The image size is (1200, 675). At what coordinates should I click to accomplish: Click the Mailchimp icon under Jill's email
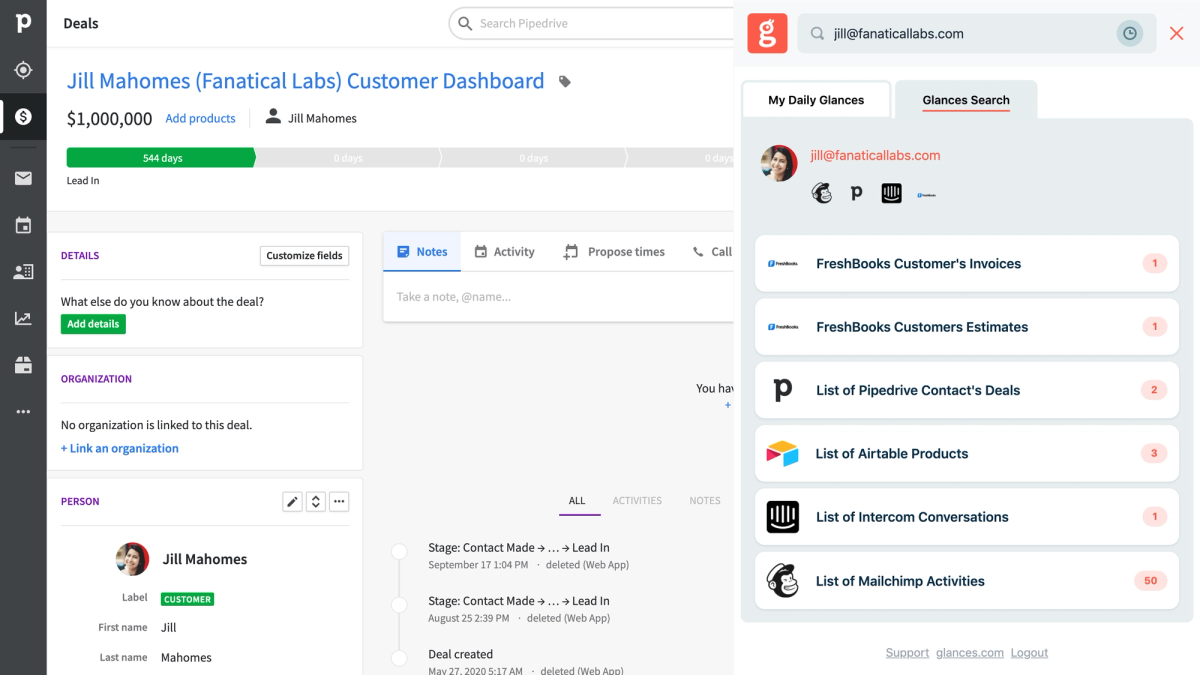[822, 193]
